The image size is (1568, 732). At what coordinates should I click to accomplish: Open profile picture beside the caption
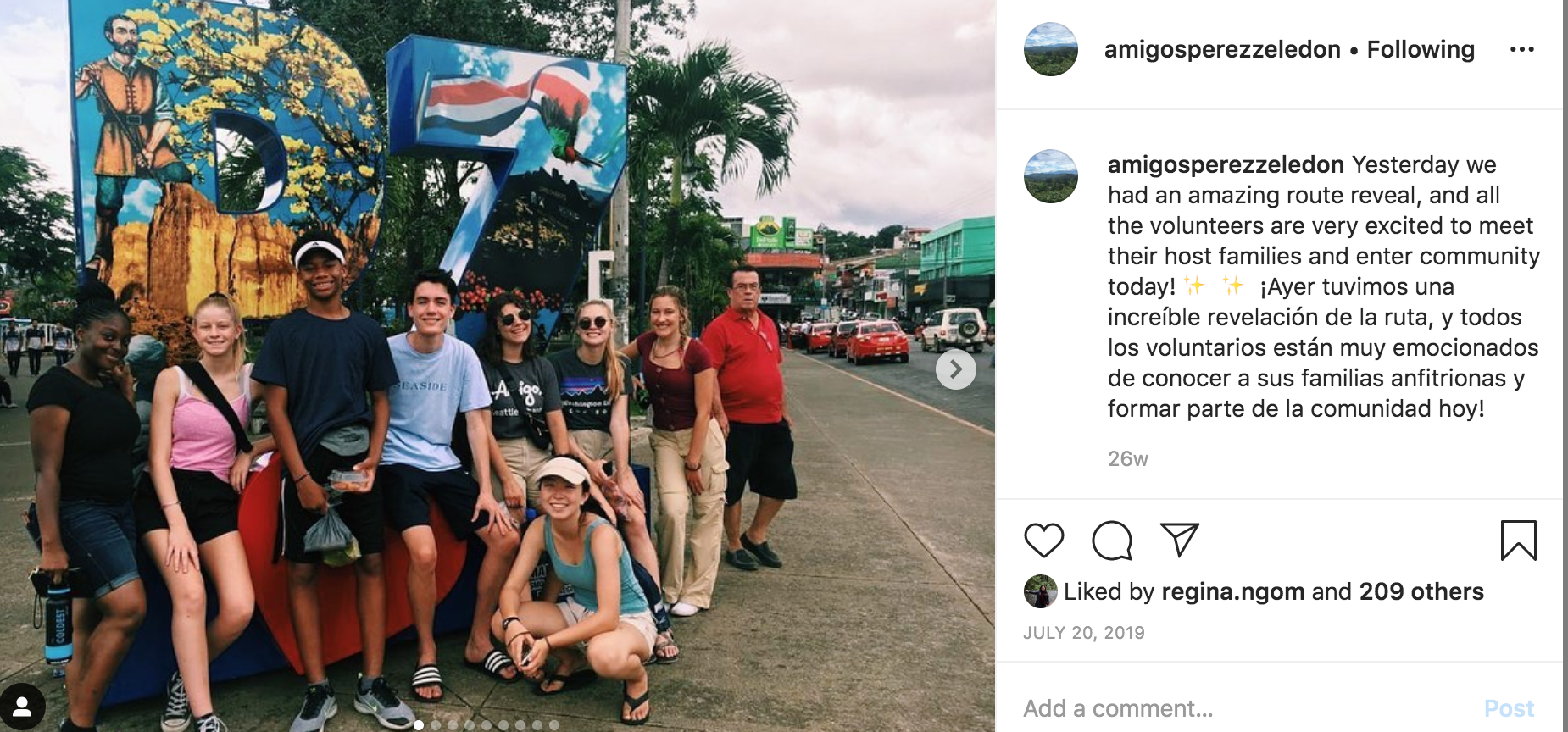point(1051,176)
